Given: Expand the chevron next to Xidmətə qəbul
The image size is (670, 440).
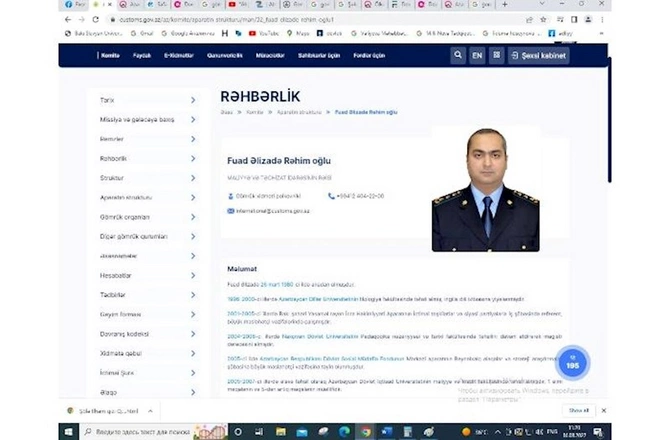Looking at the screenshot, I should point(193,353).
